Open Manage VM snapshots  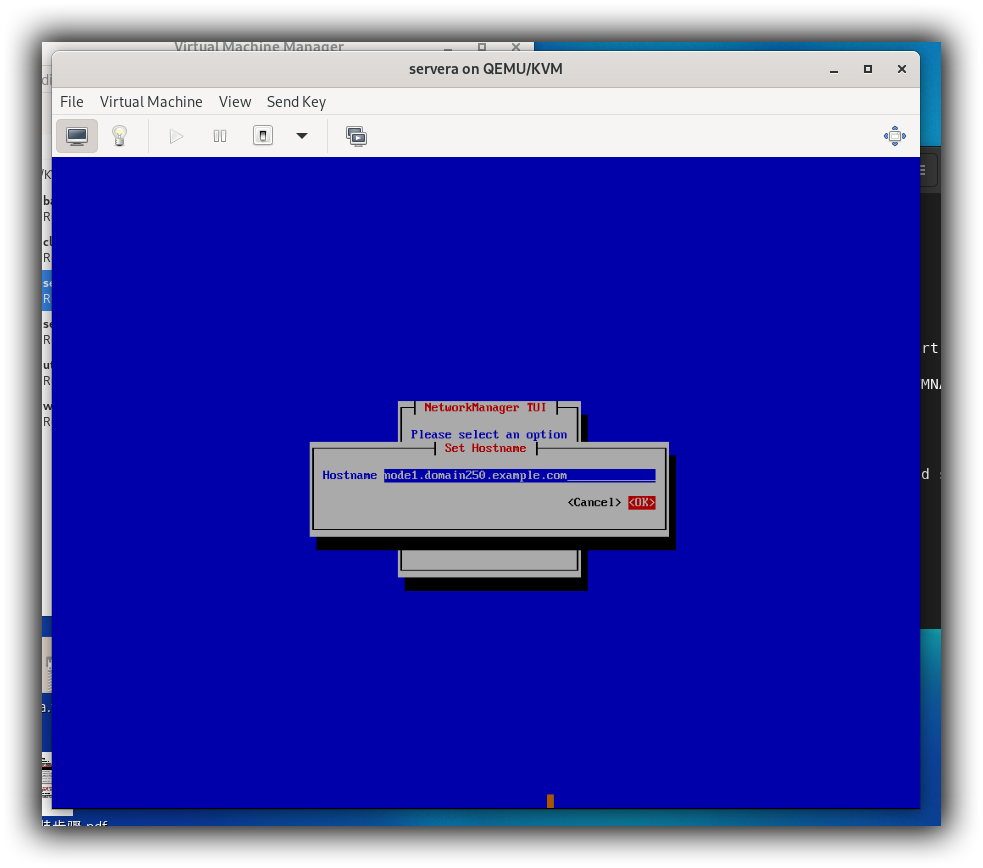pos(356,136)
